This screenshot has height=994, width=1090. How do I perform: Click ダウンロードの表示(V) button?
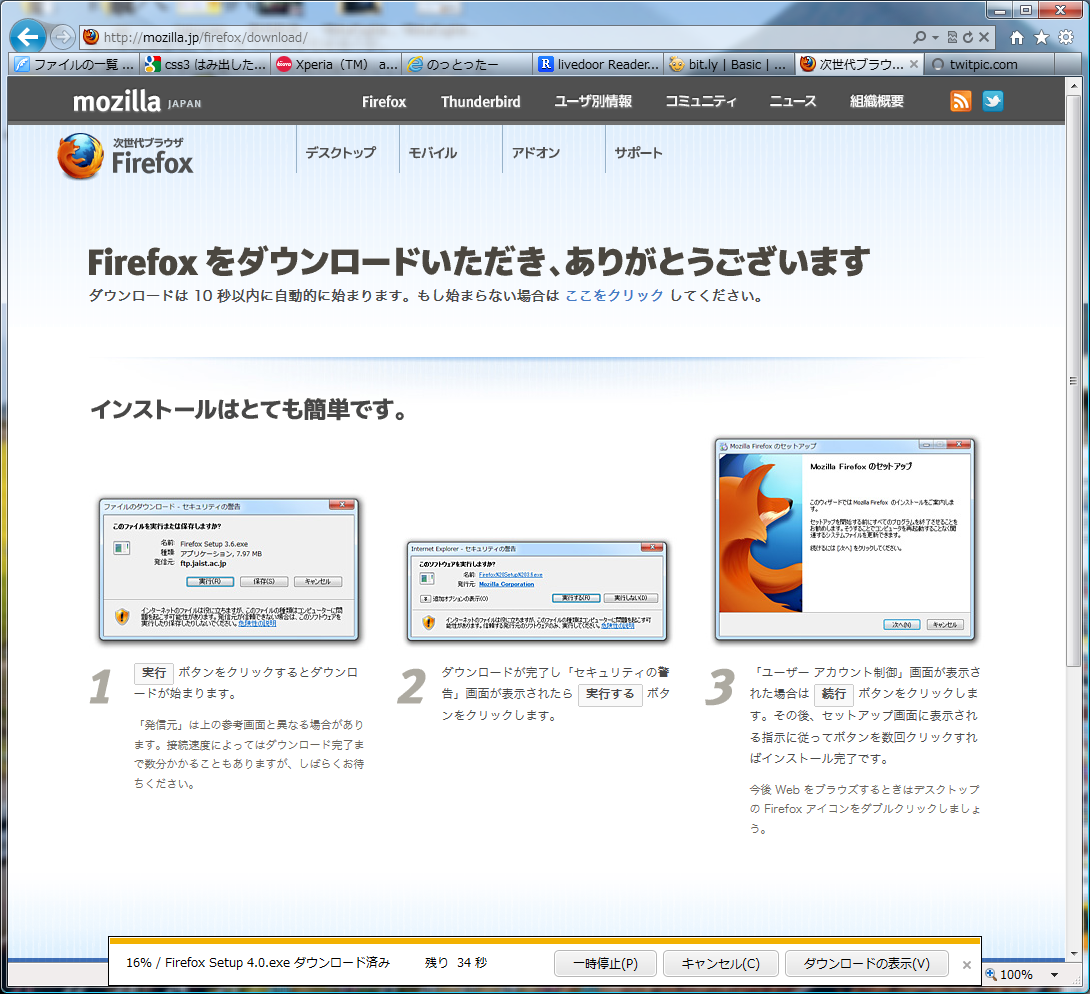[867, 963]
